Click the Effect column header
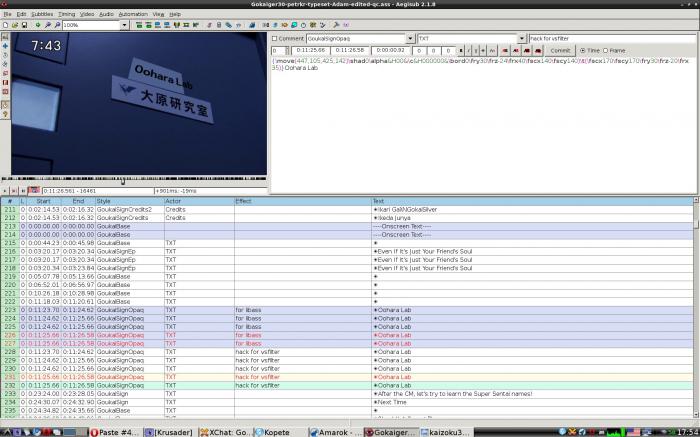The width and height of the screenshot is (700, 437). (x=303, y=201)
